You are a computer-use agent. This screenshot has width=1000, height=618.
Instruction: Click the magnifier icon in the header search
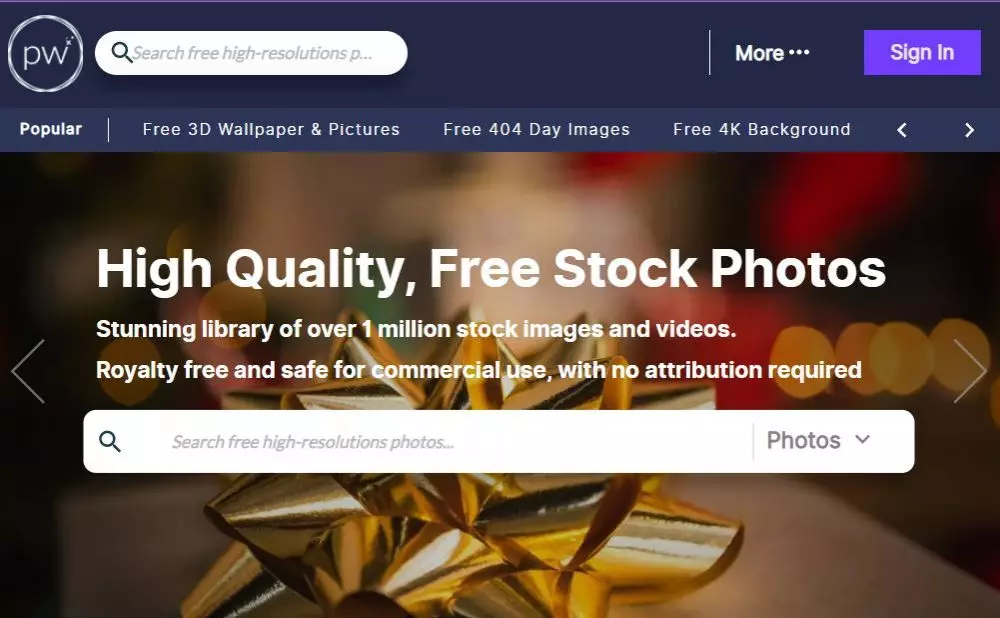[x=121, y=52]
